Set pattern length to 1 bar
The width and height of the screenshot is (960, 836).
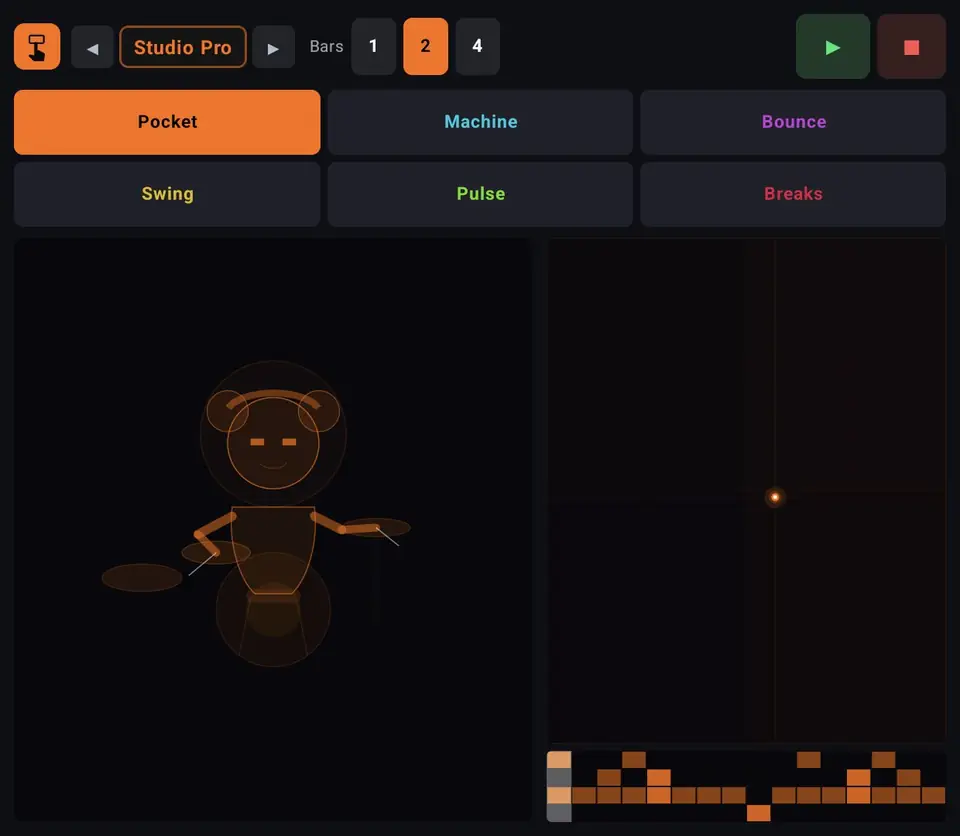[x=373, y=47]
